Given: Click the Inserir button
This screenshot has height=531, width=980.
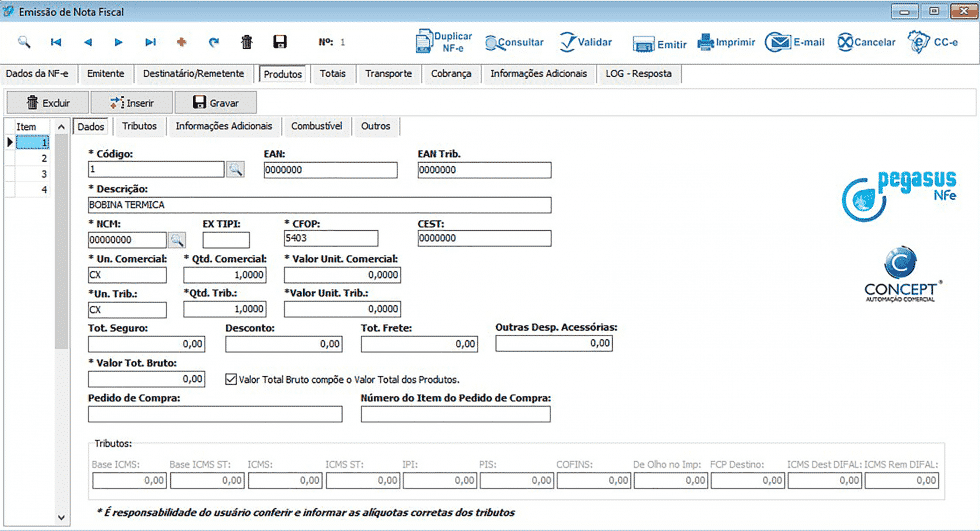Looking at the screenshot, I should 132,103.
